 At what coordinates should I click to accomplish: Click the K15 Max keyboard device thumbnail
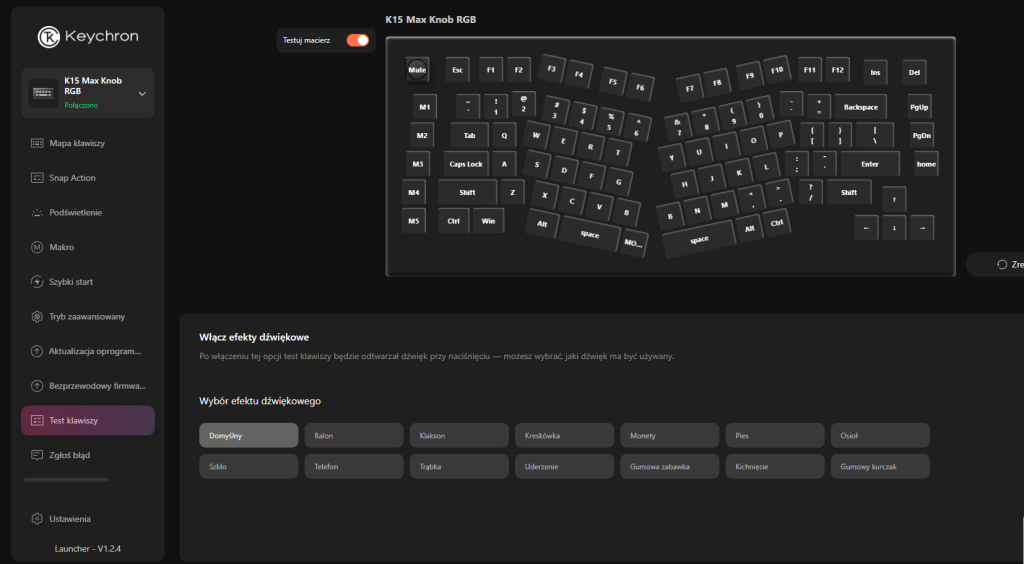click(x=43, y=93)
